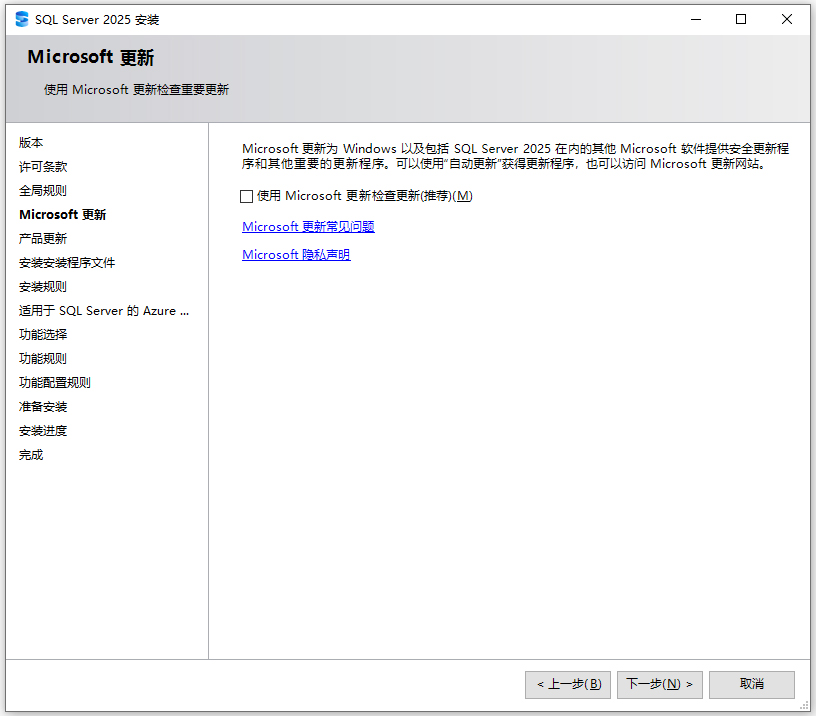Select the bold Microsoft 更新 sidebar step
The width and height of the screenshot is (816, 716).
pyautogui.click(x=62, y=214)
